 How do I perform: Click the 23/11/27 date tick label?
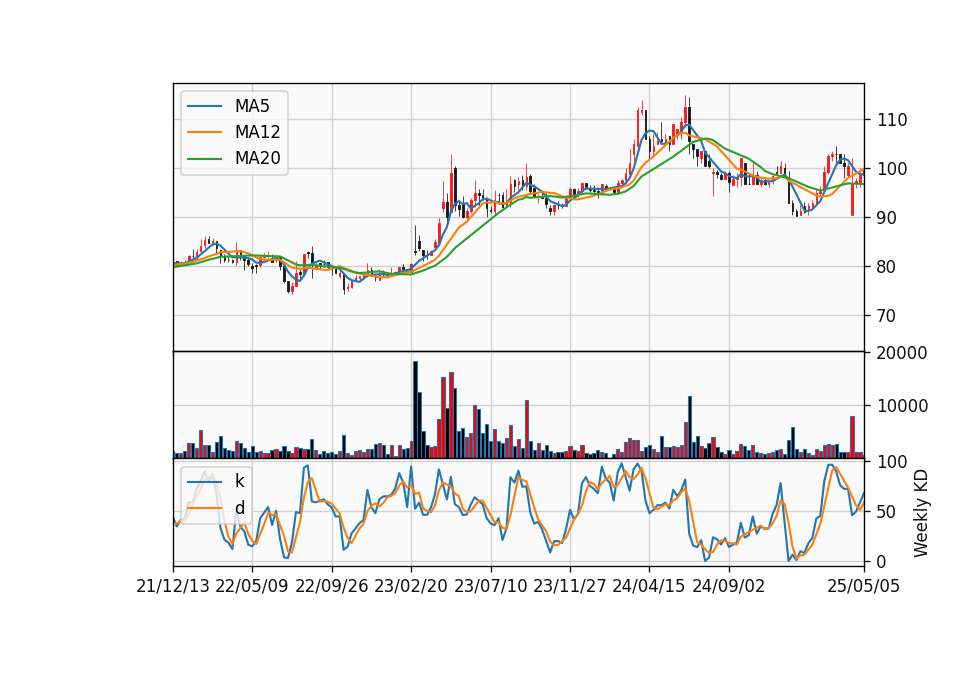pos(570,586)
